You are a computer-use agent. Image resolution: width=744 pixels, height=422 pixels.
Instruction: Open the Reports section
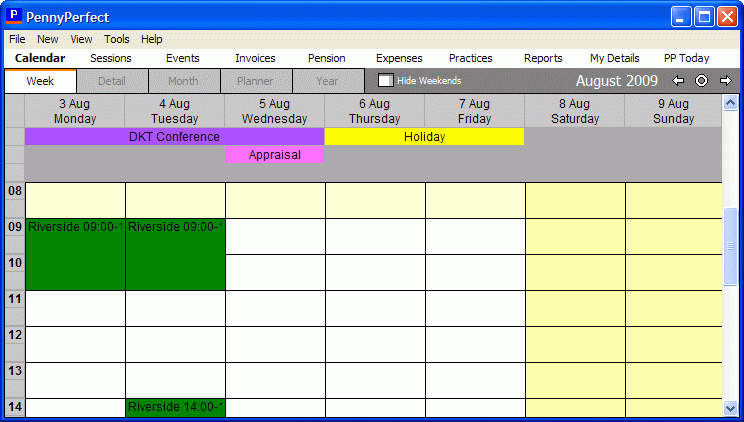click(x=543, y=58)
